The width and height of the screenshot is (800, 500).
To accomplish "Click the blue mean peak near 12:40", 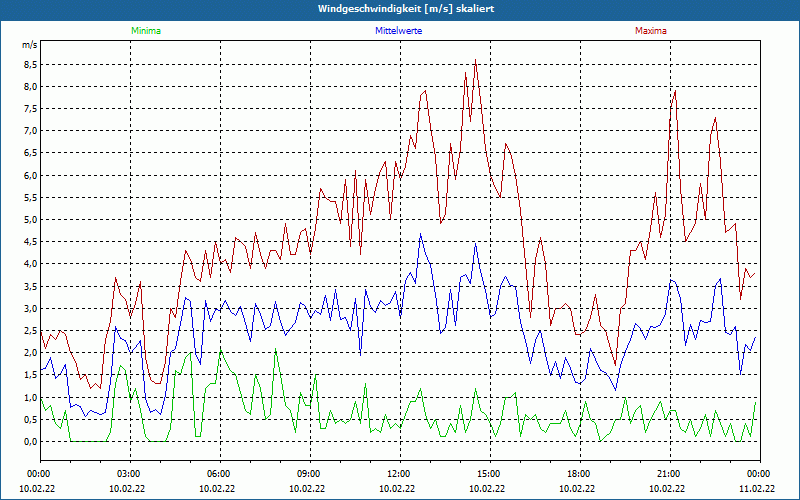I will [x=420, y=234].
